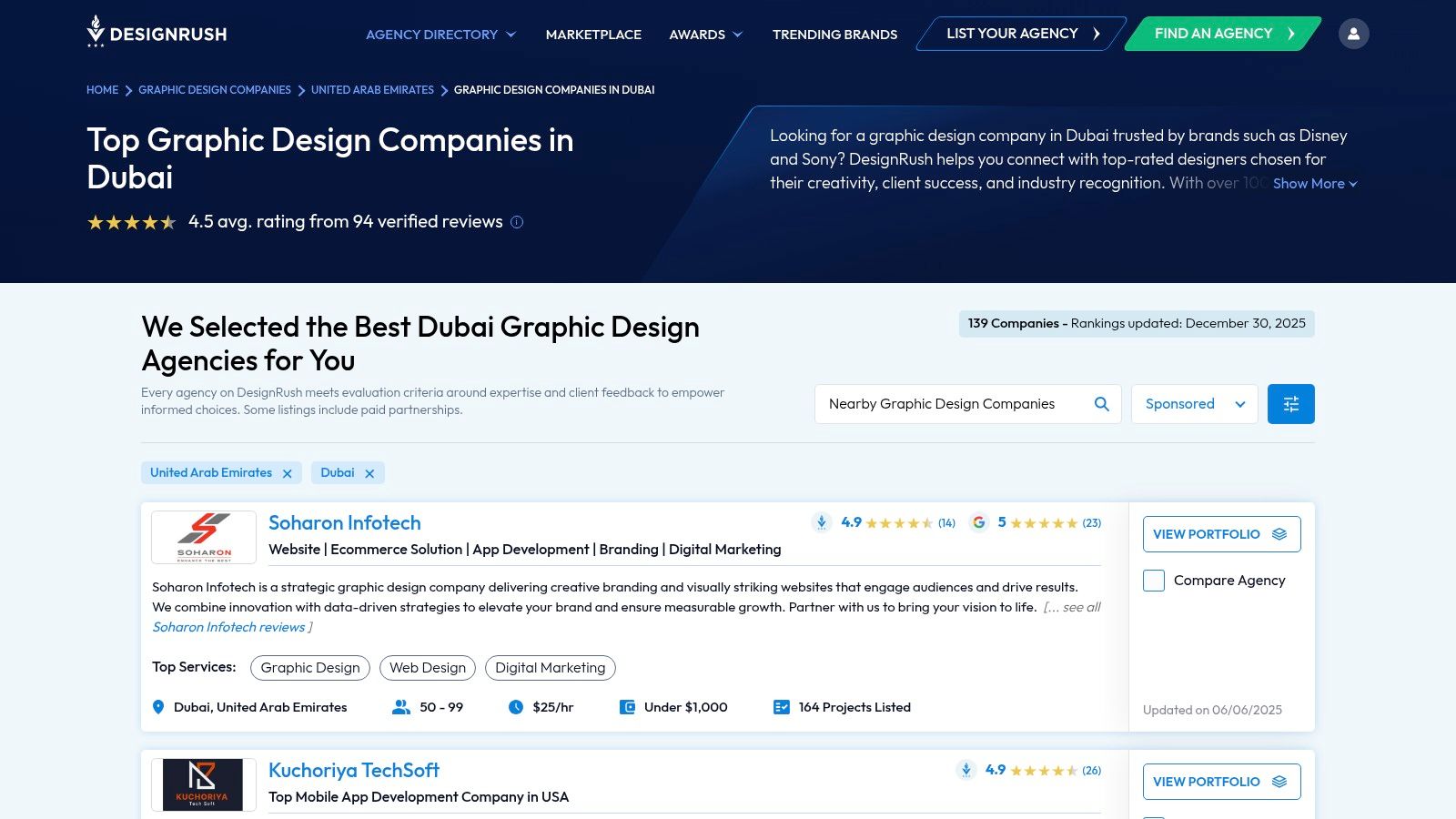Open the Sponsored sorting dropdown

click(x=1194, y=403)
